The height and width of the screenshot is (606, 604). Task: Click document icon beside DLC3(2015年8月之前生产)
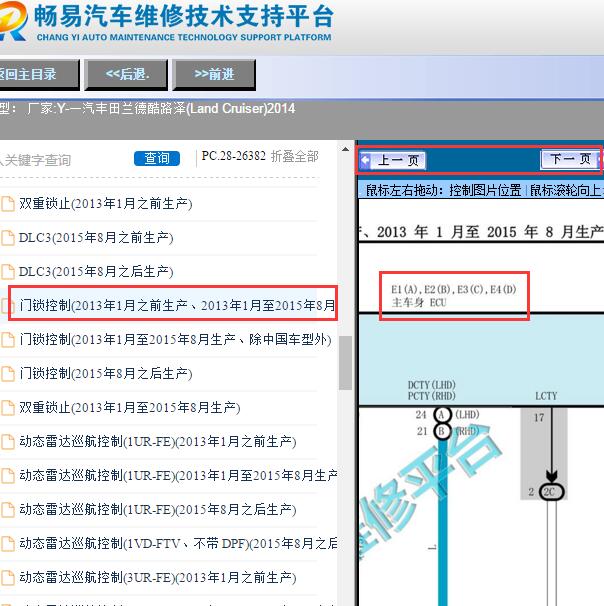pos(7,238)
